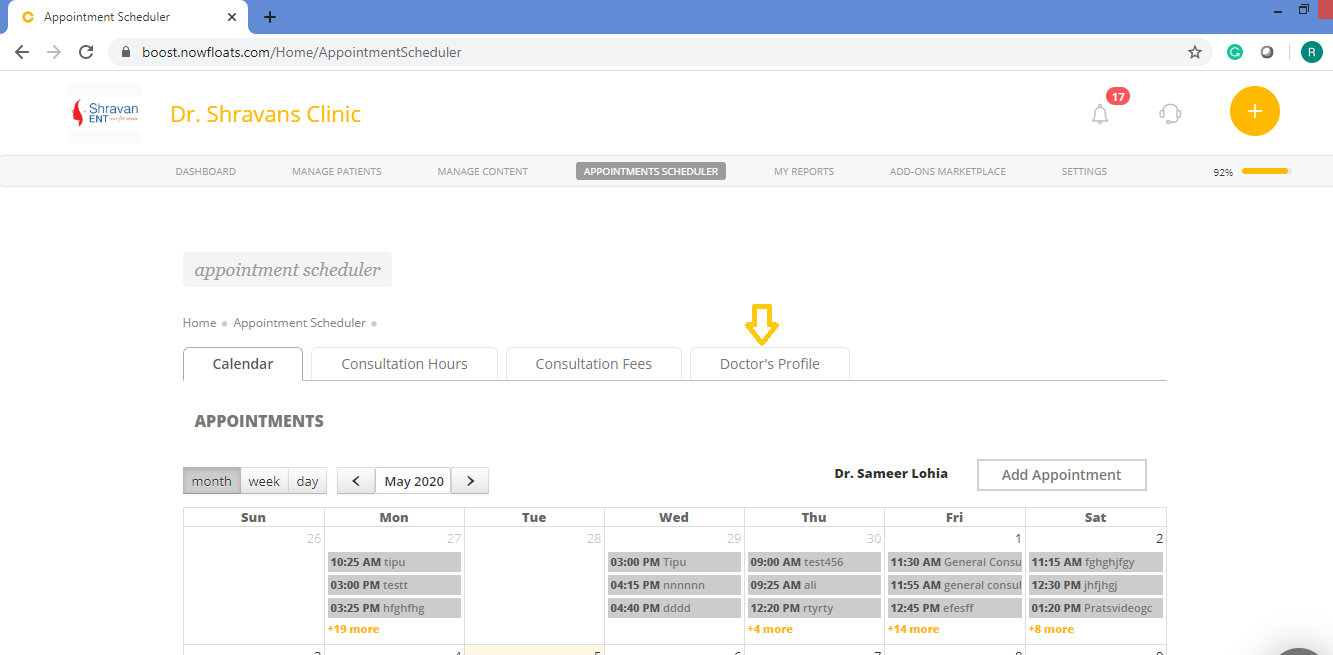Select the week calendar view
The width and height of the screenshot is (1333, 655).
pyautogui.click(x=264, y=481)
